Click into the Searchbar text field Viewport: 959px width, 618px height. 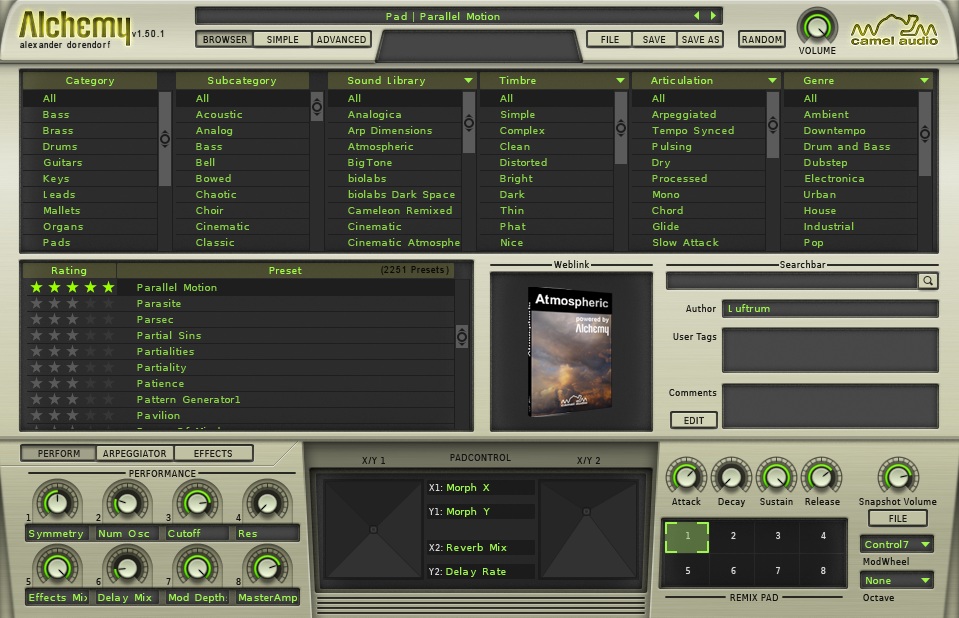(793, 281)
